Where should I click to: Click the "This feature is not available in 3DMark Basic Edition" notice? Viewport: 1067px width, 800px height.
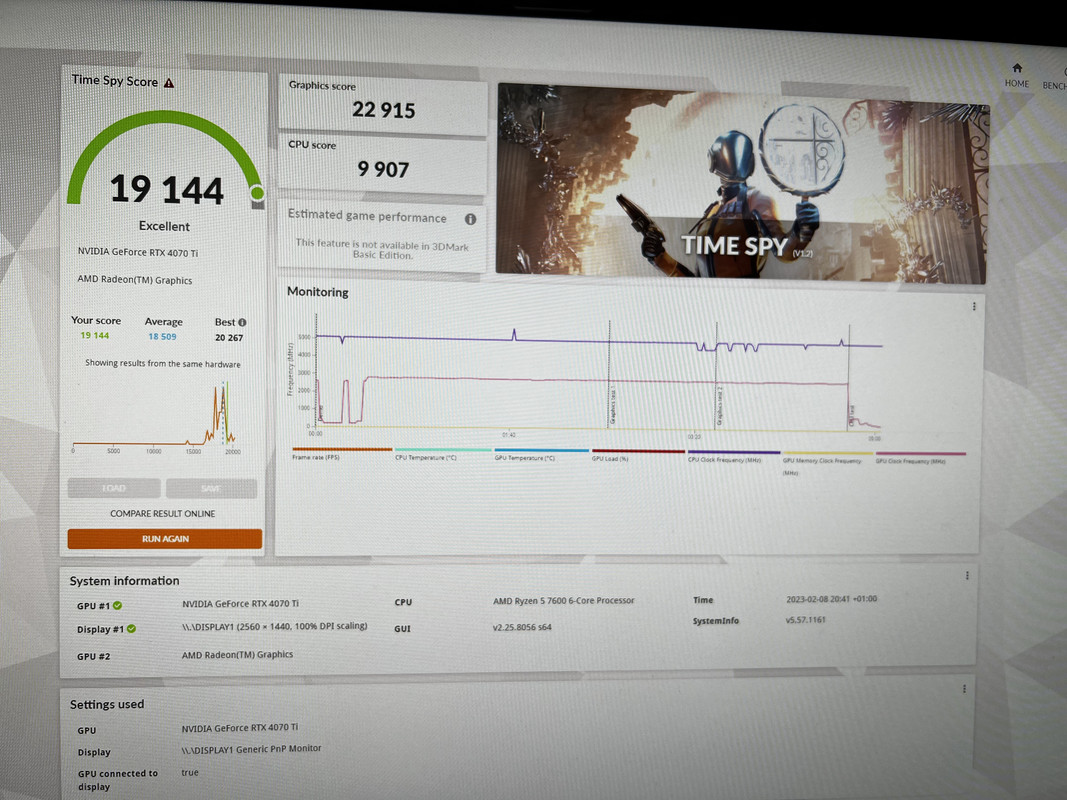click(382, 249)
